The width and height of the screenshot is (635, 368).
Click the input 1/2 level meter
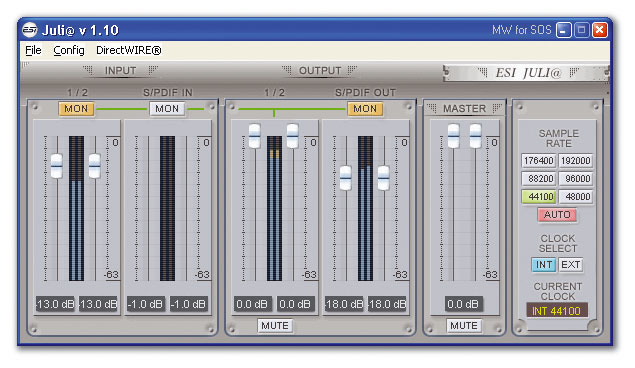tap(76, 208)
